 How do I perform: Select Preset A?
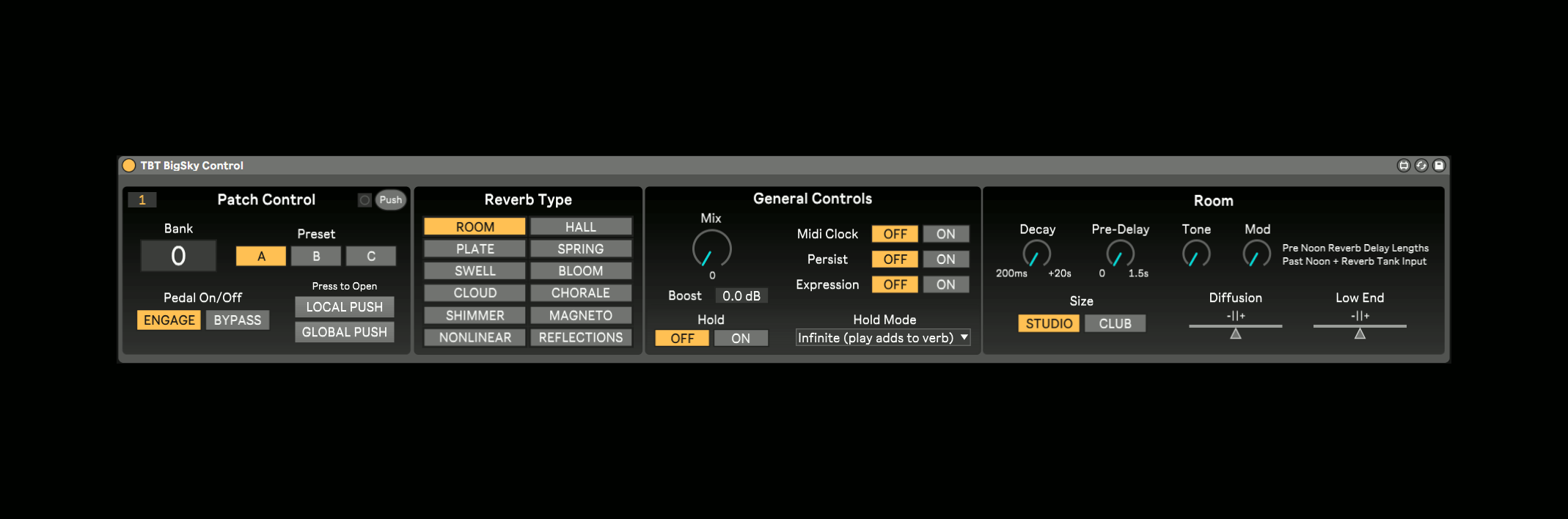tap(261, 257)
